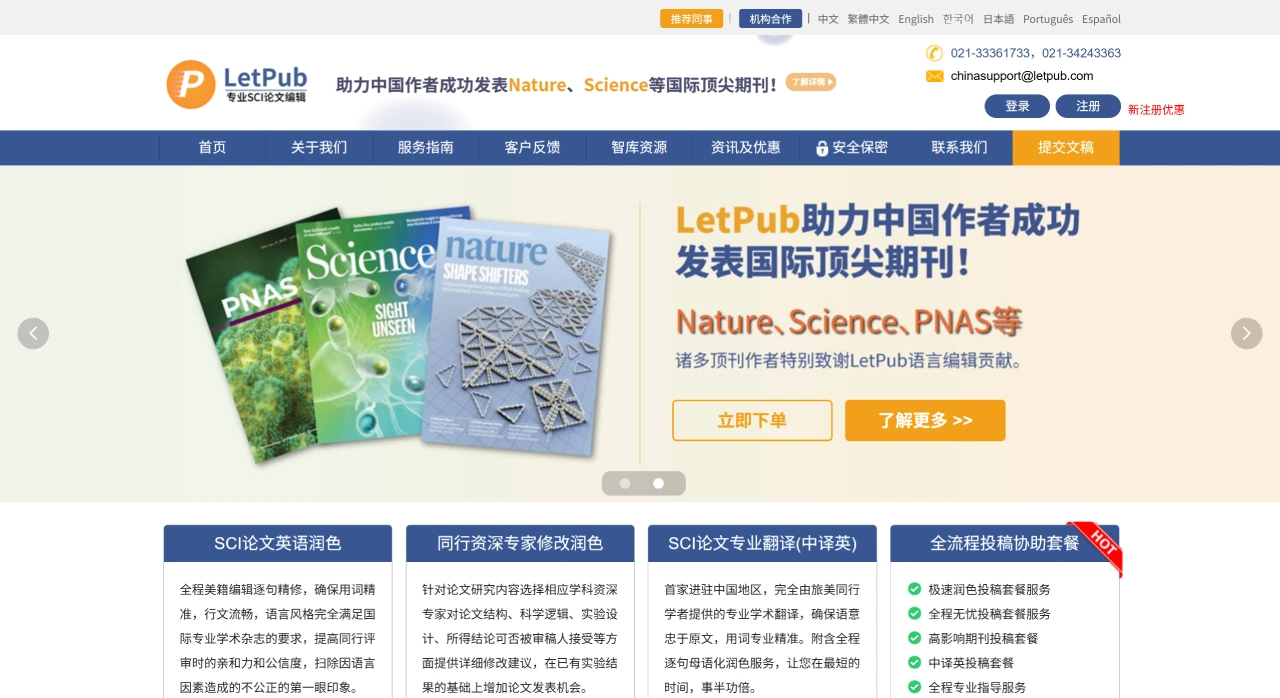Click green check icon beside 全程专业指导服务
The image size is (1280, 698).
(914, 687)
